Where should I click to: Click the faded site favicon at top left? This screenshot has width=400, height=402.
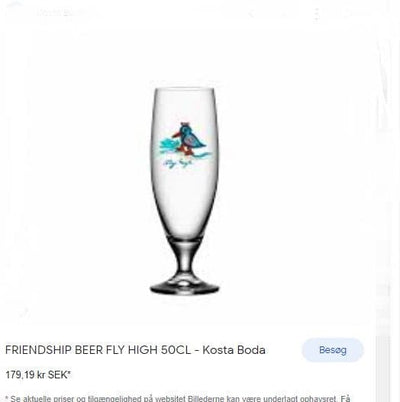[13, 13]
